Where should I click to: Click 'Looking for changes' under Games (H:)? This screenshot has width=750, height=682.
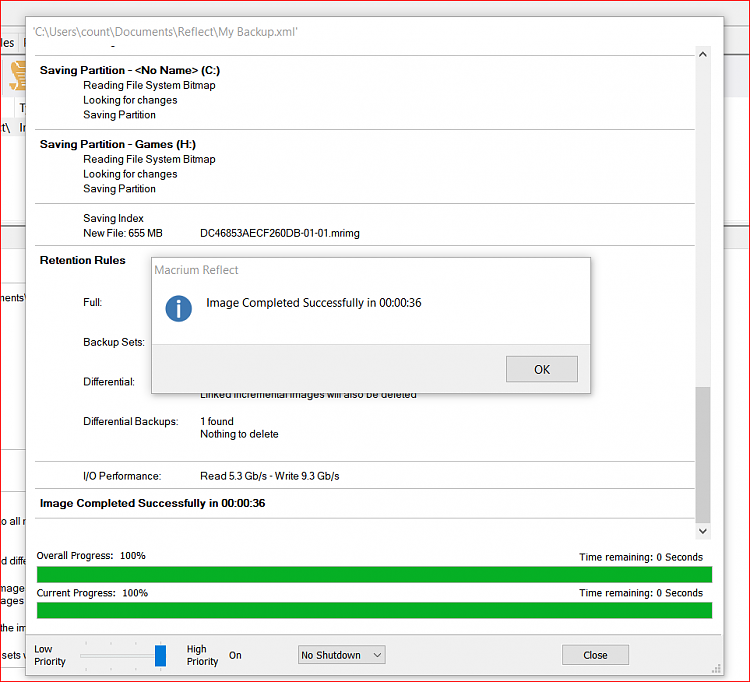pyautogui.click(x=130, y=174)
